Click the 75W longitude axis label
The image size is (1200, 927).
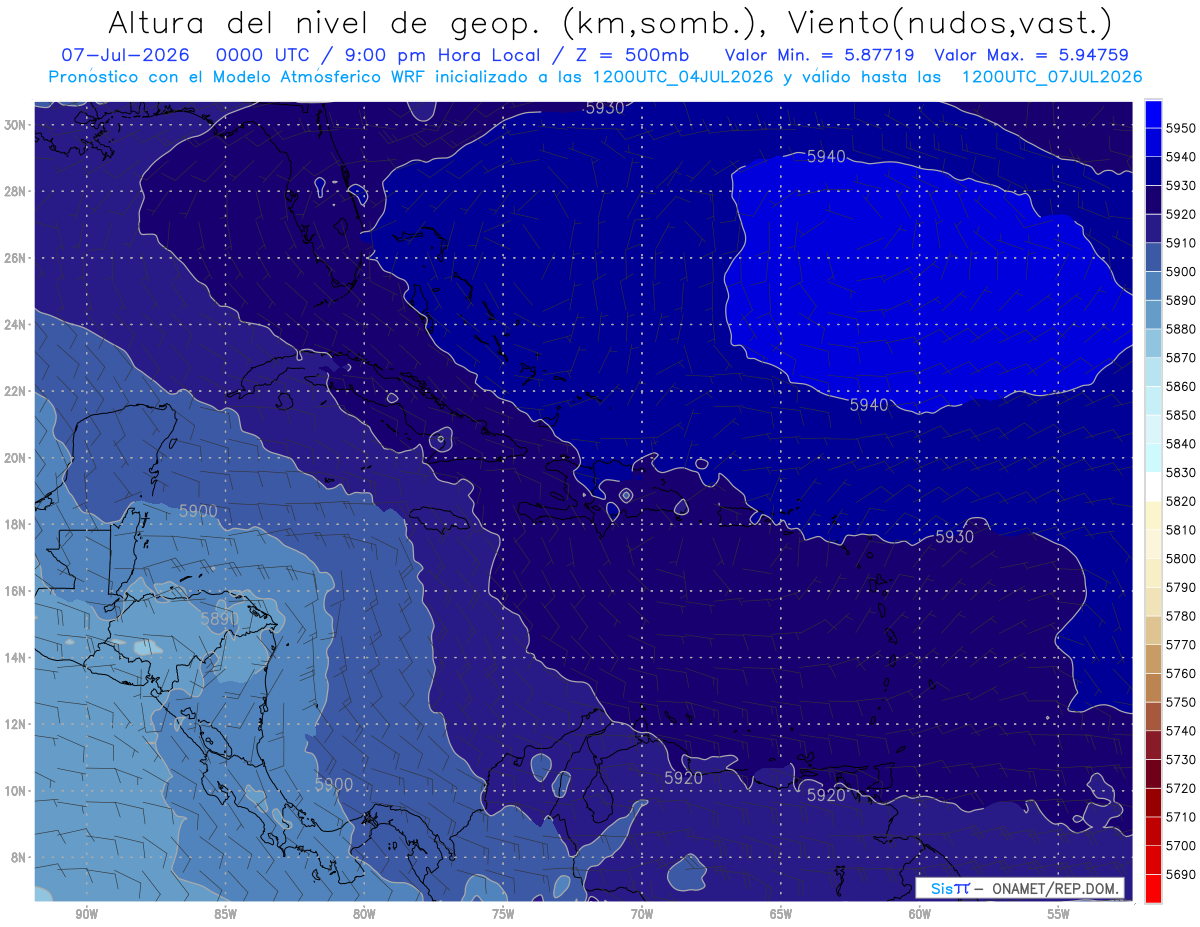[x=503, y=914]
